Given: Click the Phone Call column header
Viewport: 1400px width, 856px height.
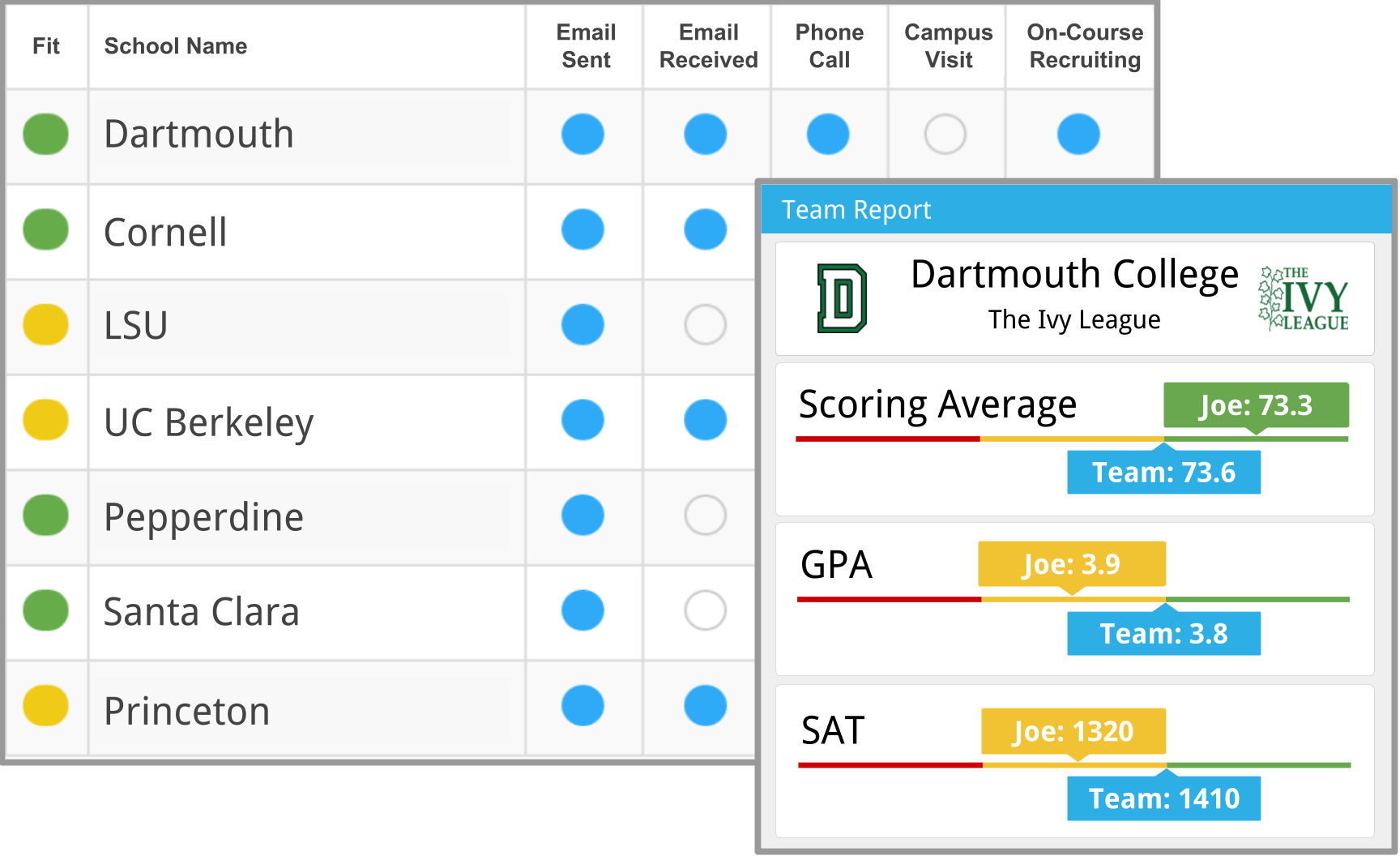Looking at the screenshot, I should [828, 45].
